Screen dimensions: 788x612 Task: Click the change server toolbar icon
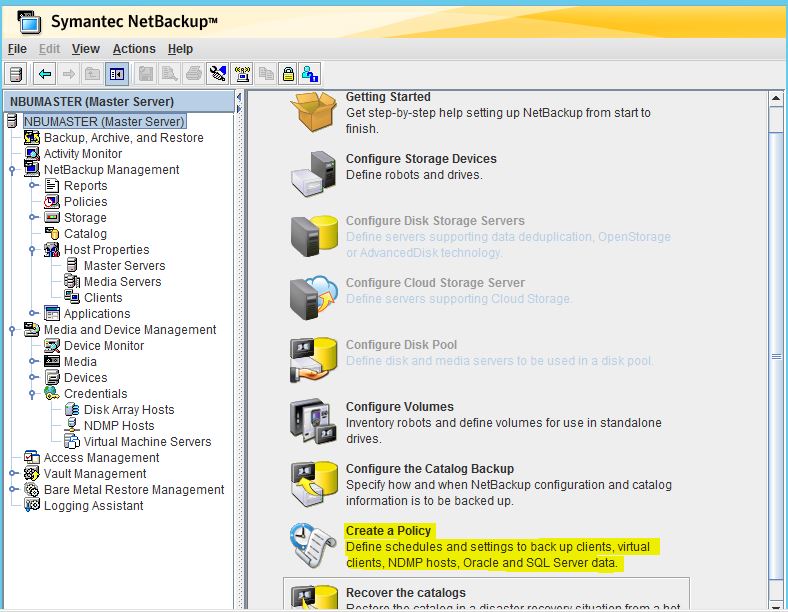tap(16, 74)
